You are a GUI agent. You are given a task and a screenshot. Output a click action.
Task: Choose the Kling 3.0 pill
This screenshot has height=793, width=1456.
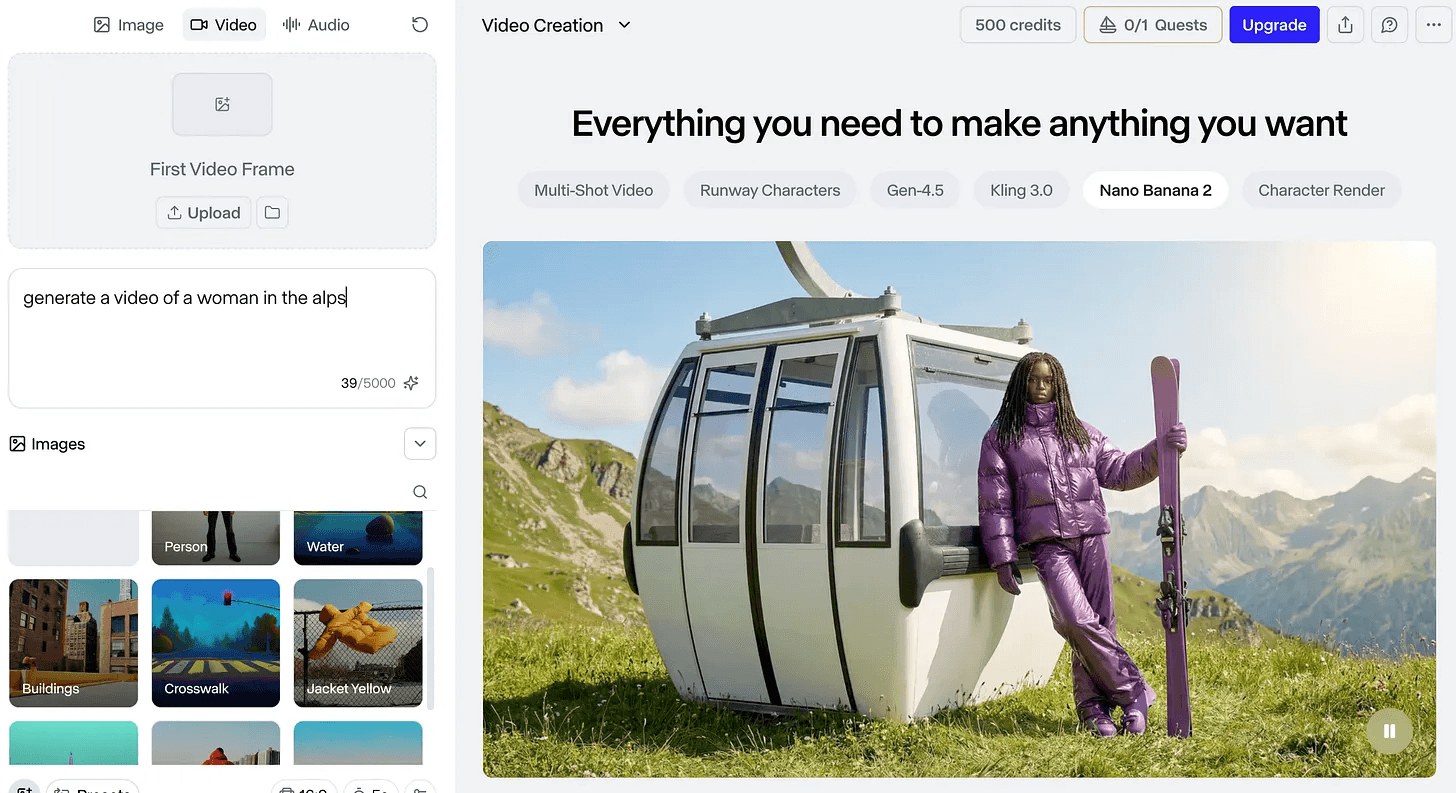click(x=1021, y=190)
